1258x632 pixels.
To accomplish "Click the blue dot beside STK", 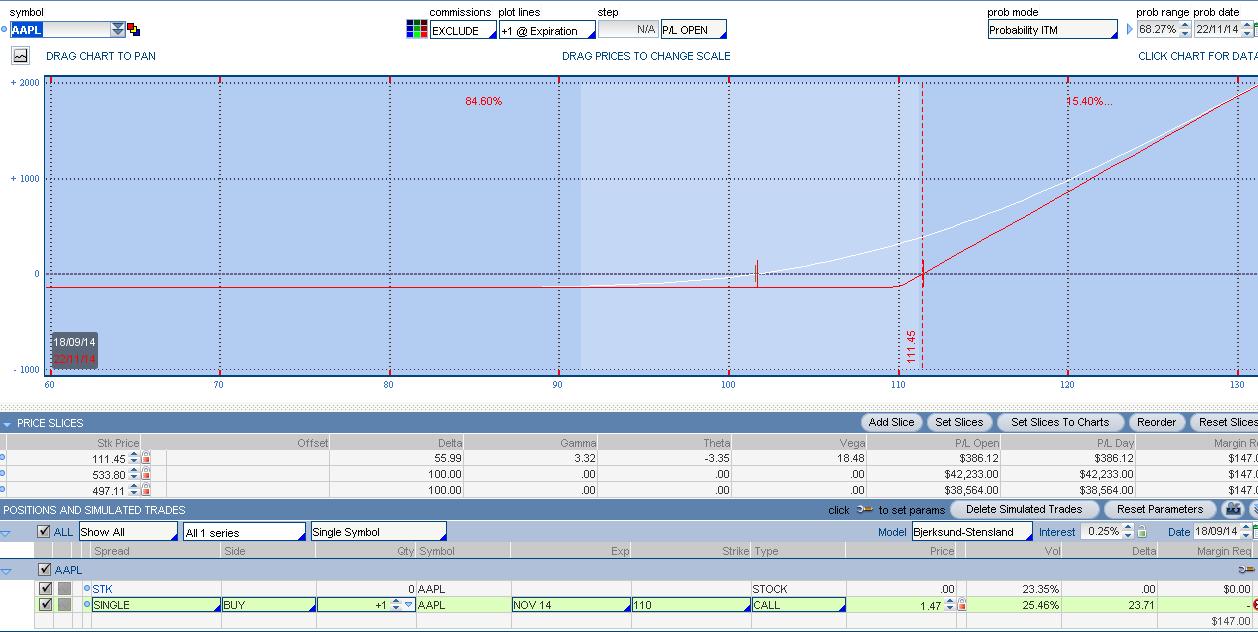I will tap(87, 589).
